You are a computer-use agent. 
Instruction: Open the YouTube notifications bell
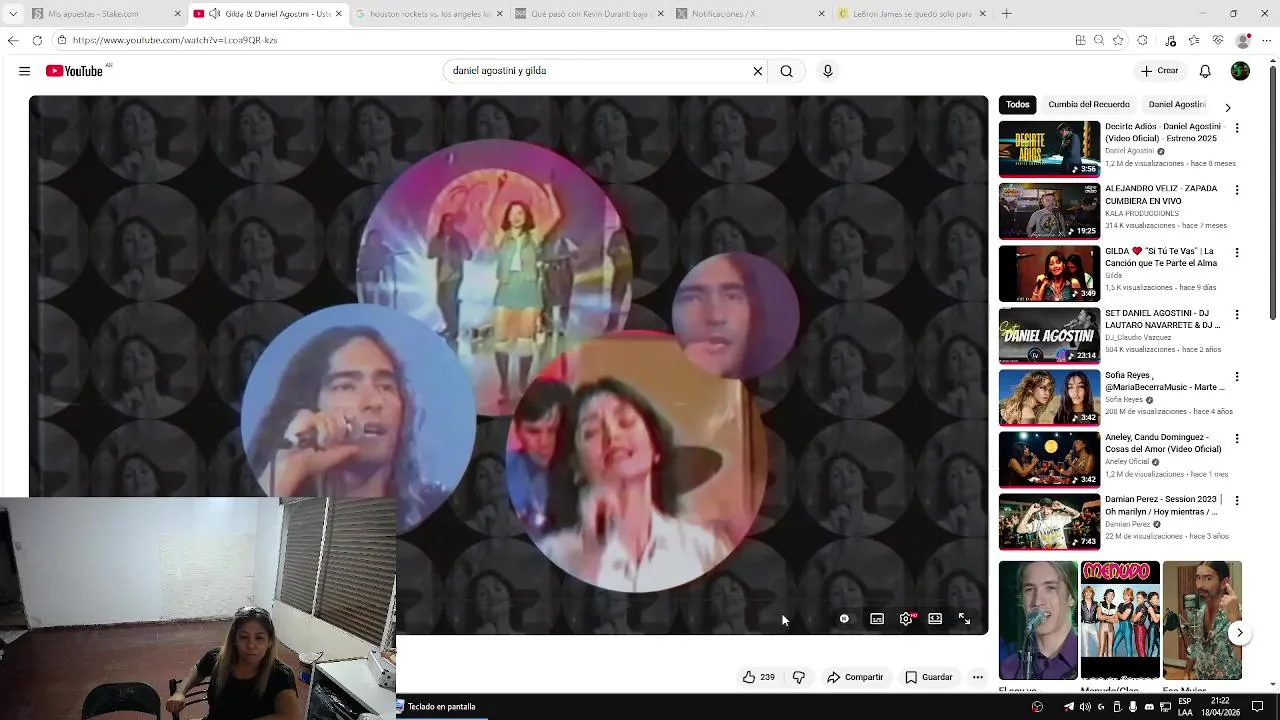pyautogui.click(x=1205, y=71)
